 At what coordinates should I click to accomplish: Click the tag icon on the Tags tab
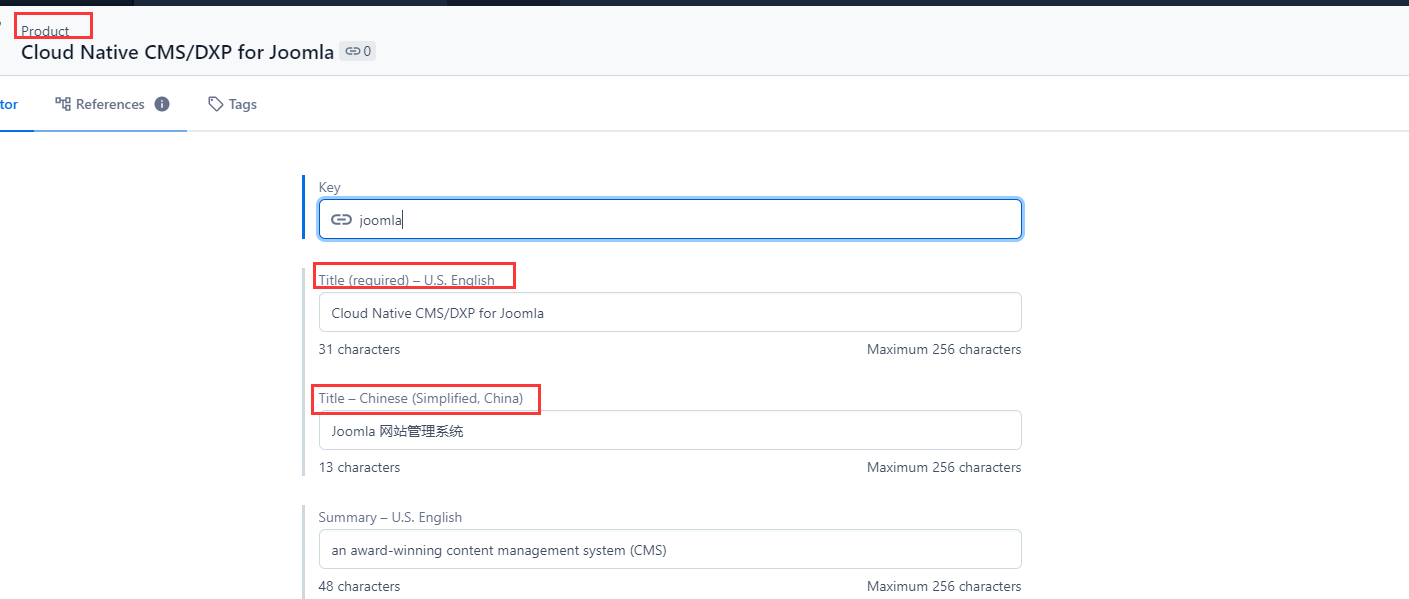coord(214,103)
